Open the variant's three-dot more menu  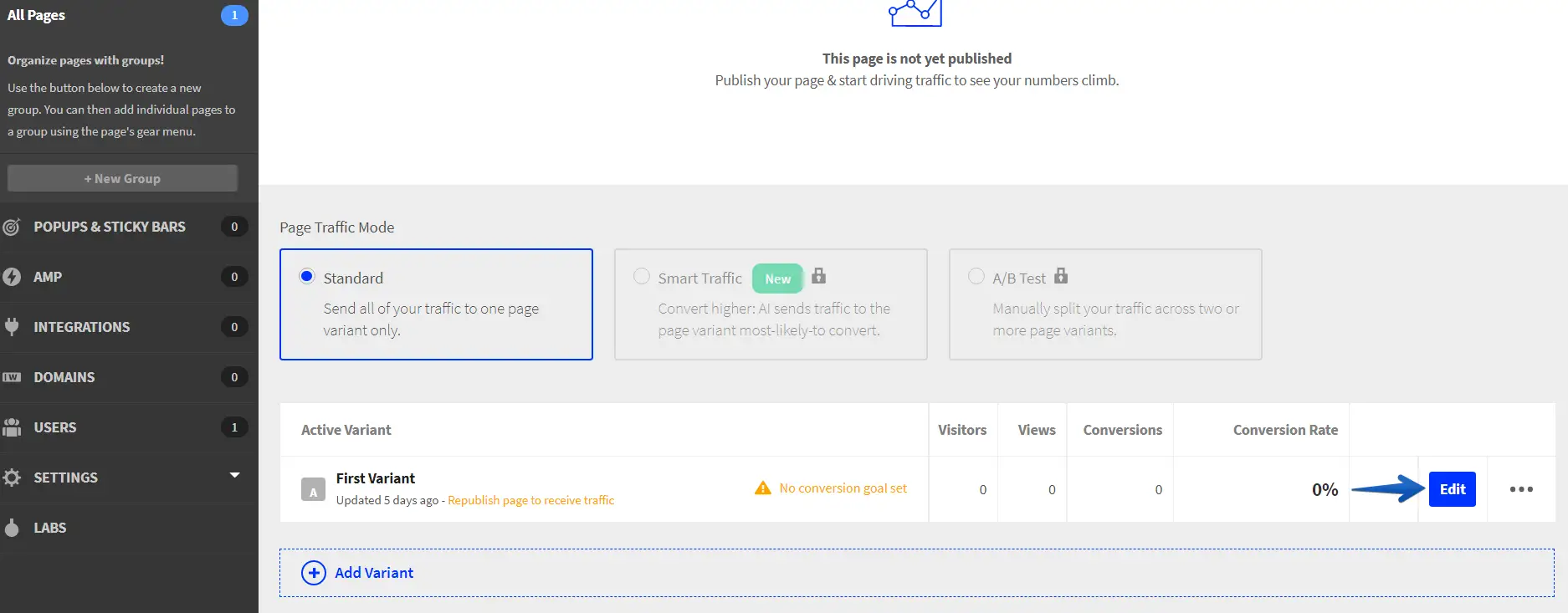point(1521,489)
